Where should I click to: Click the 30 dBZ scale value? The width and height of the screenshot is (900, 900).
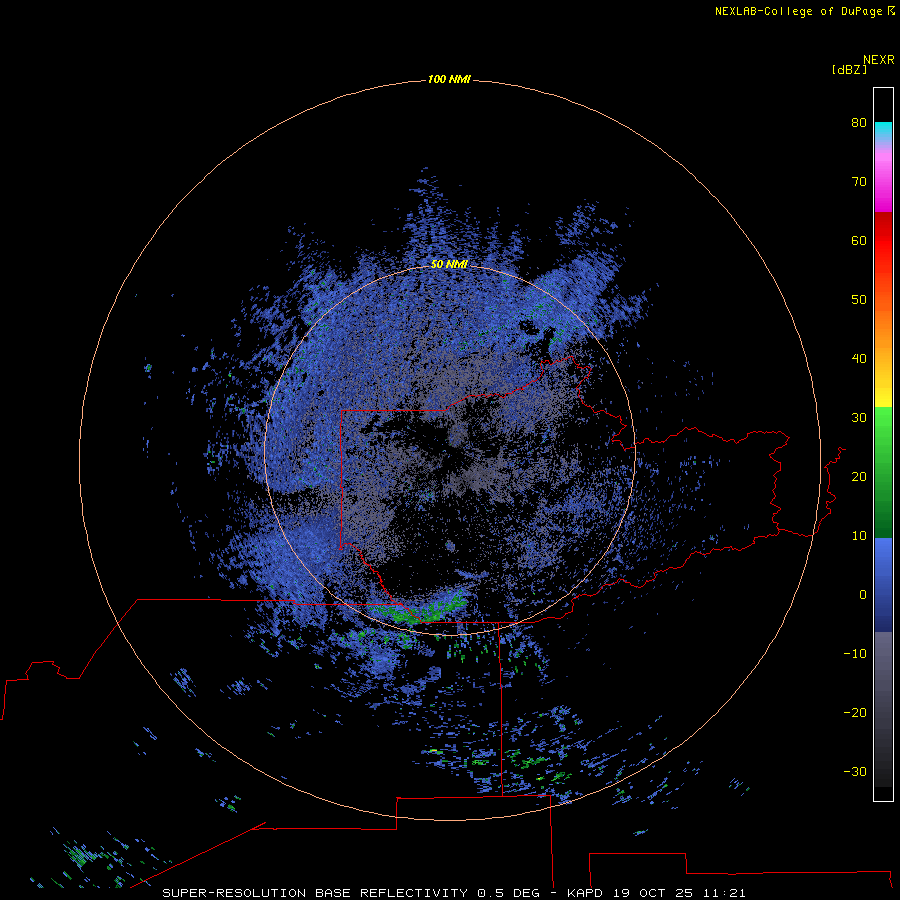point(859,417)
